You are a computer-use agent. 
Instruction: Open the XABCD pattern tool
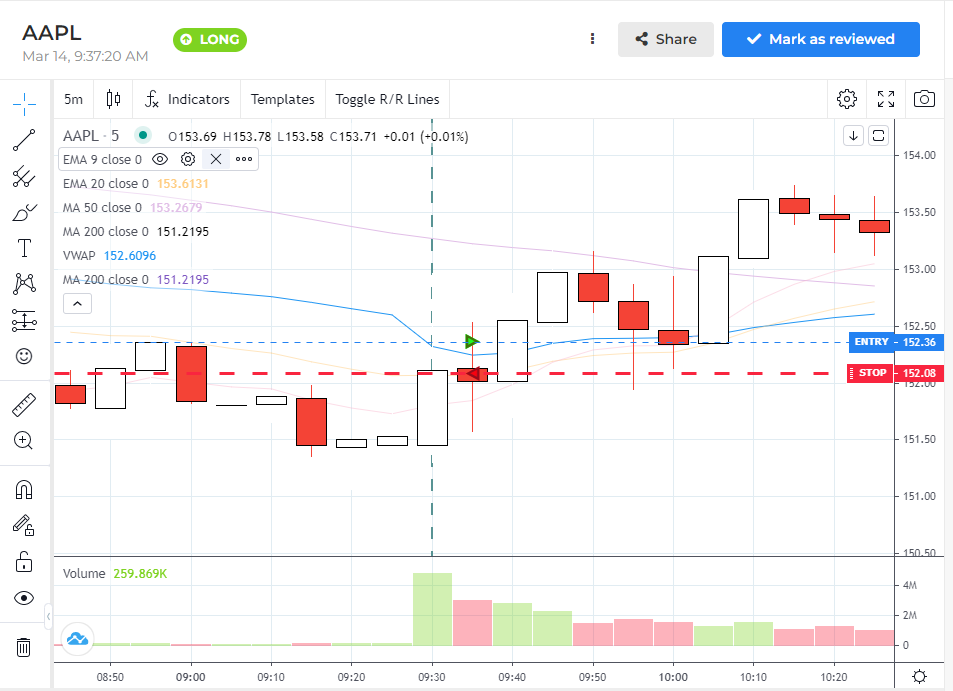24,284
